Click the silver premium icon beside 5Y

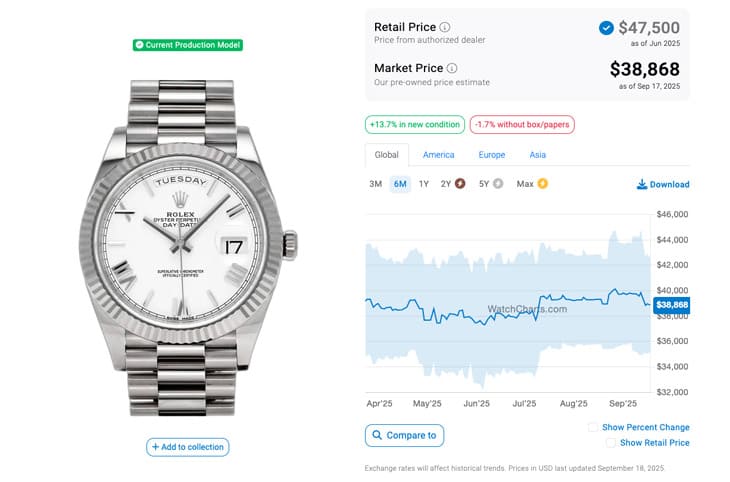(499, 184)
